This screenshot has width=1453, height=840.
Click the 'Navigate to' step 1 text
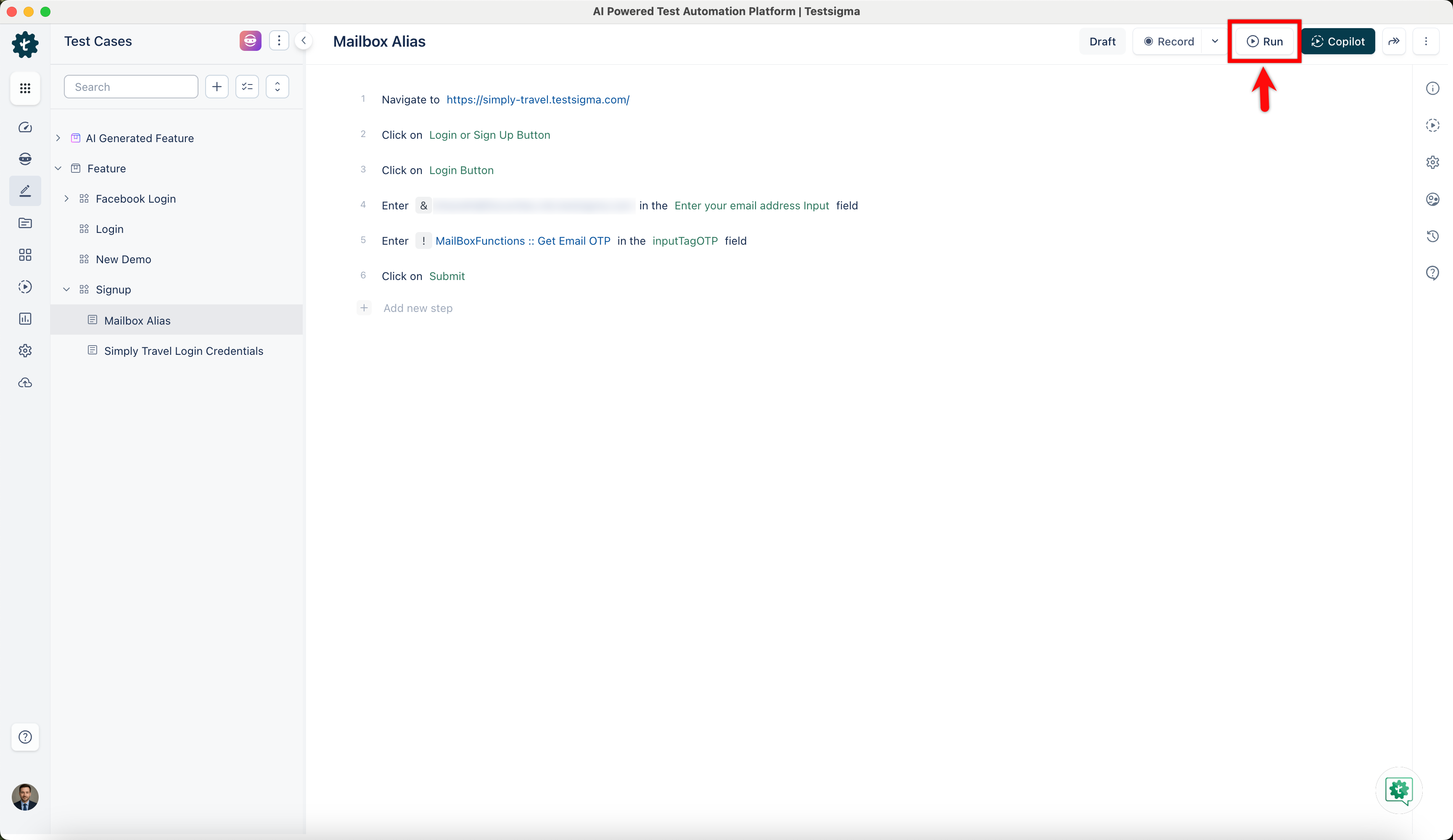[x=410, y=100]
